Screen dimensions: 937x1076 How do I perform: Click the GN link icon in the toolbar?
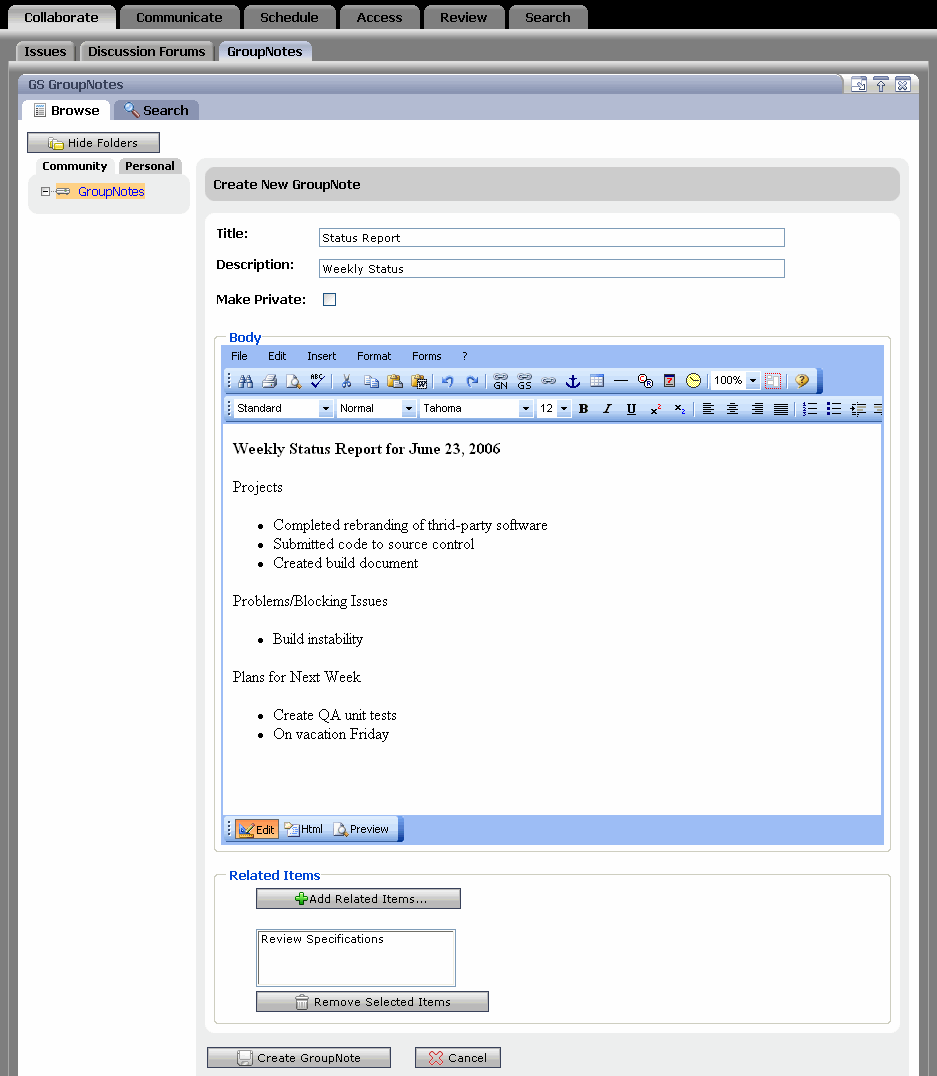click(x=500, y=381)
